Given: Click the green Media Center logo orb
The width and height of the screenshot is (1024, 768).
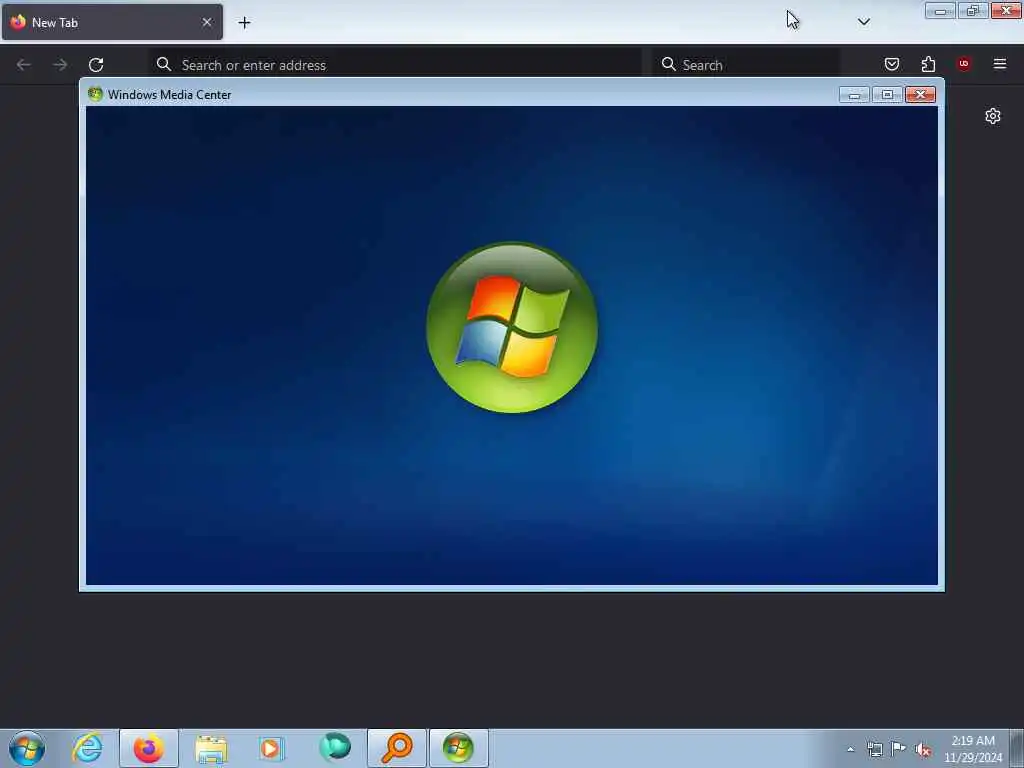Looking at the screenshot, I should (x=512, y=327).
